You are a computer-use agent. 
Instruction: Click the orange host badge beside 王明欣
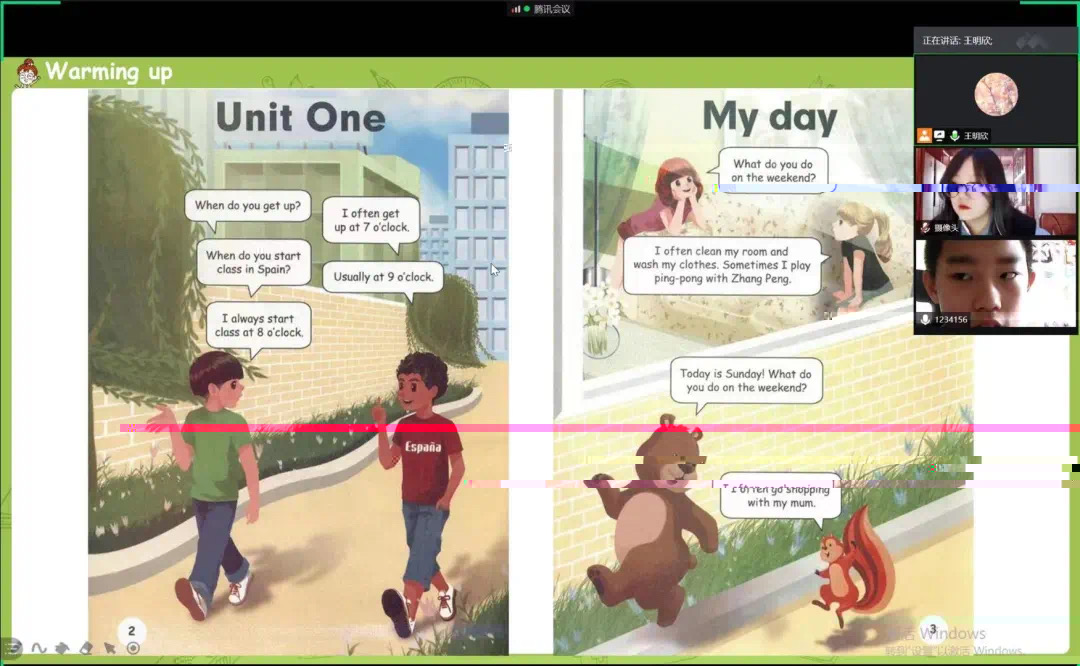924,136
